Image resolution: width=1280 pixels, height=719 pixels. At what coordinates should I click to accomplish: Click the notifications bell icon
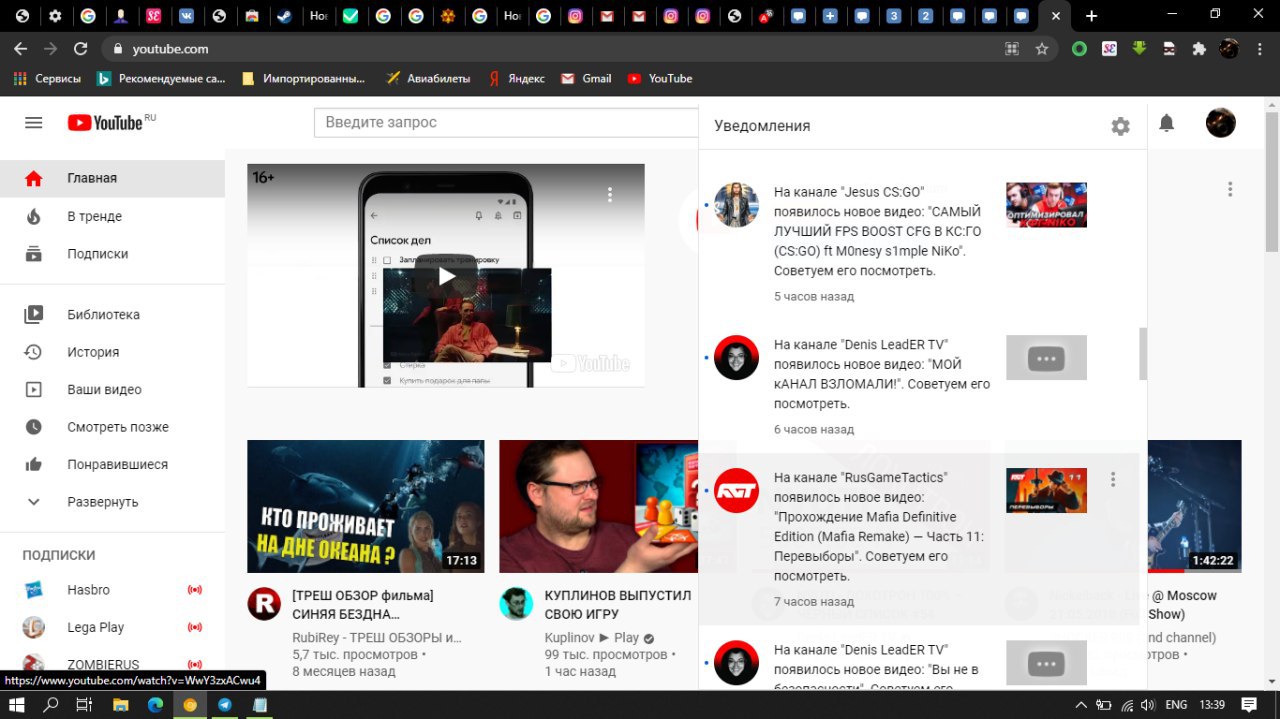point(1166,123)
